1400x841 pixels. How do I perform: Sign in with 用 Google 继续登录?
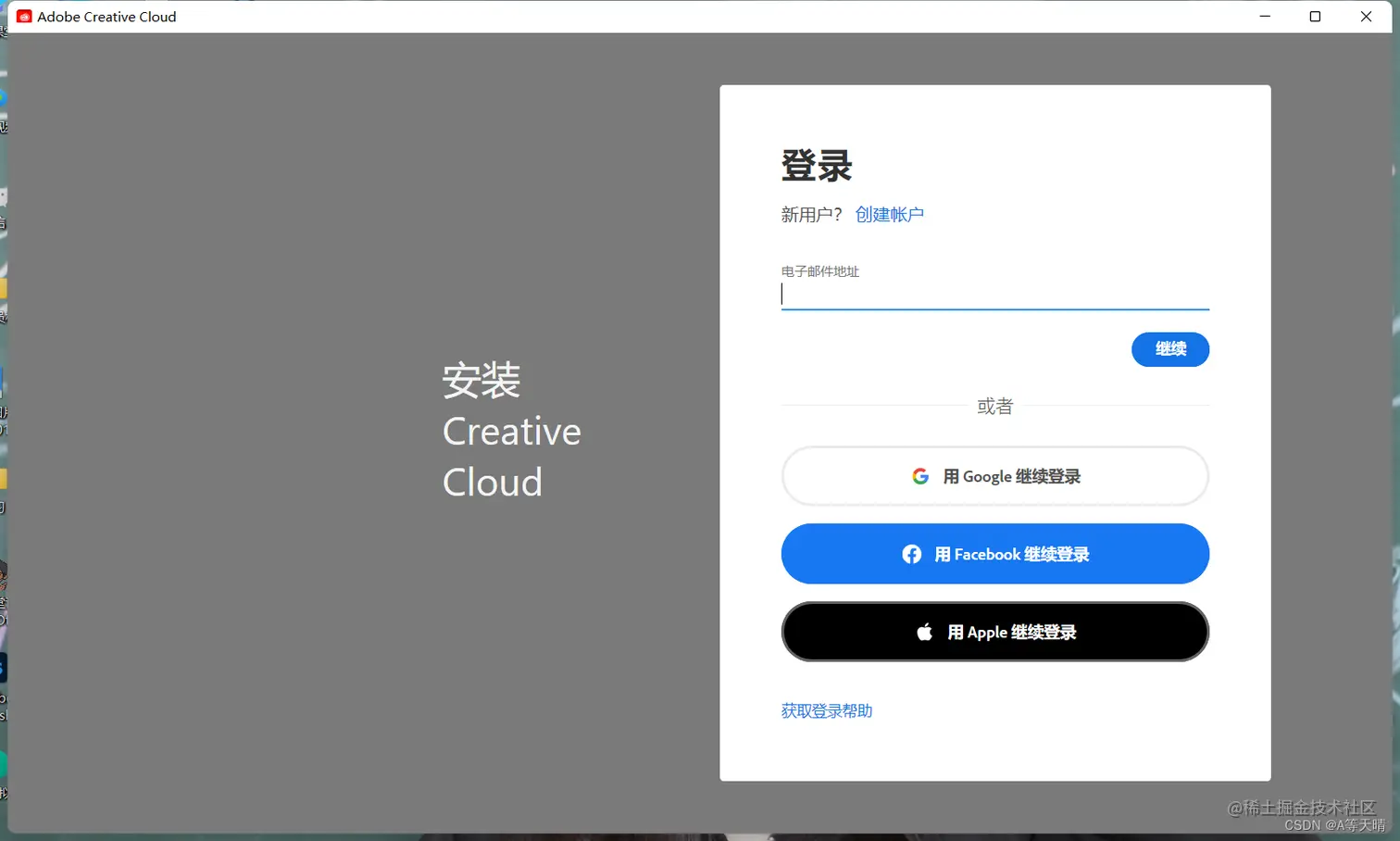(x=994, y=476)
